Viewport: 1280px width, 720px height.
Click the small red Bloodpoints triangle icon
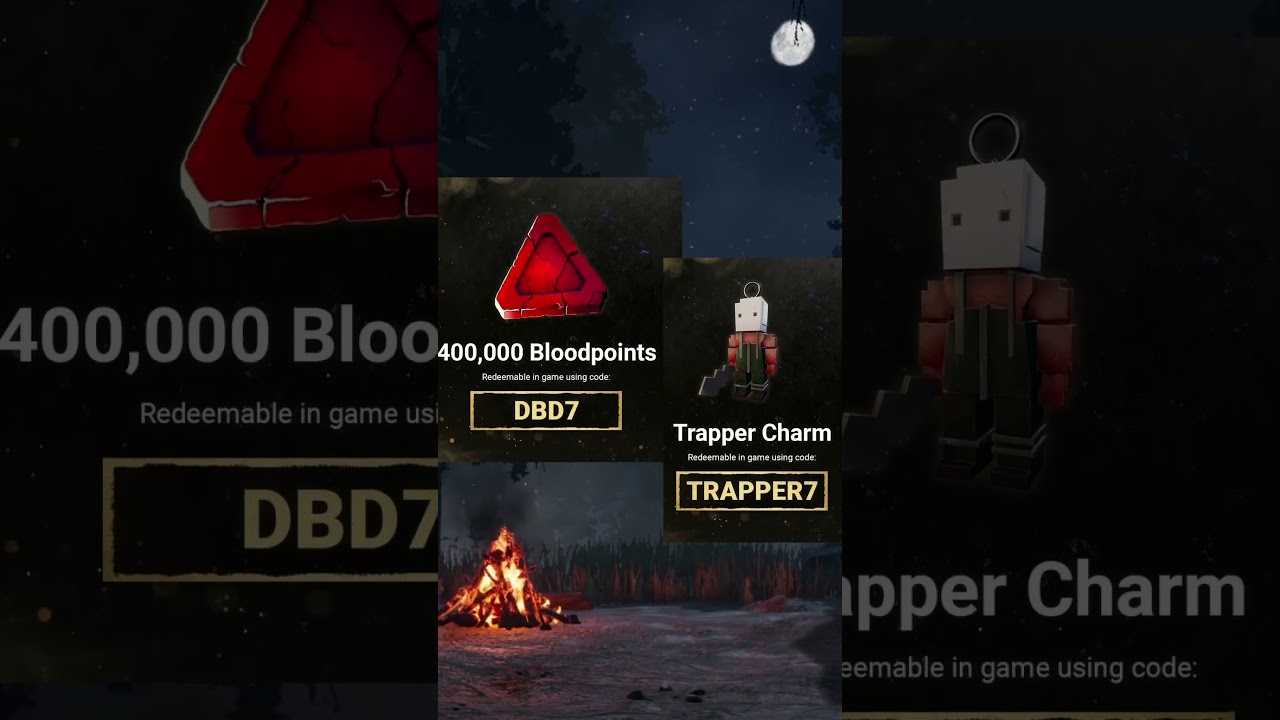coord(551,267)
